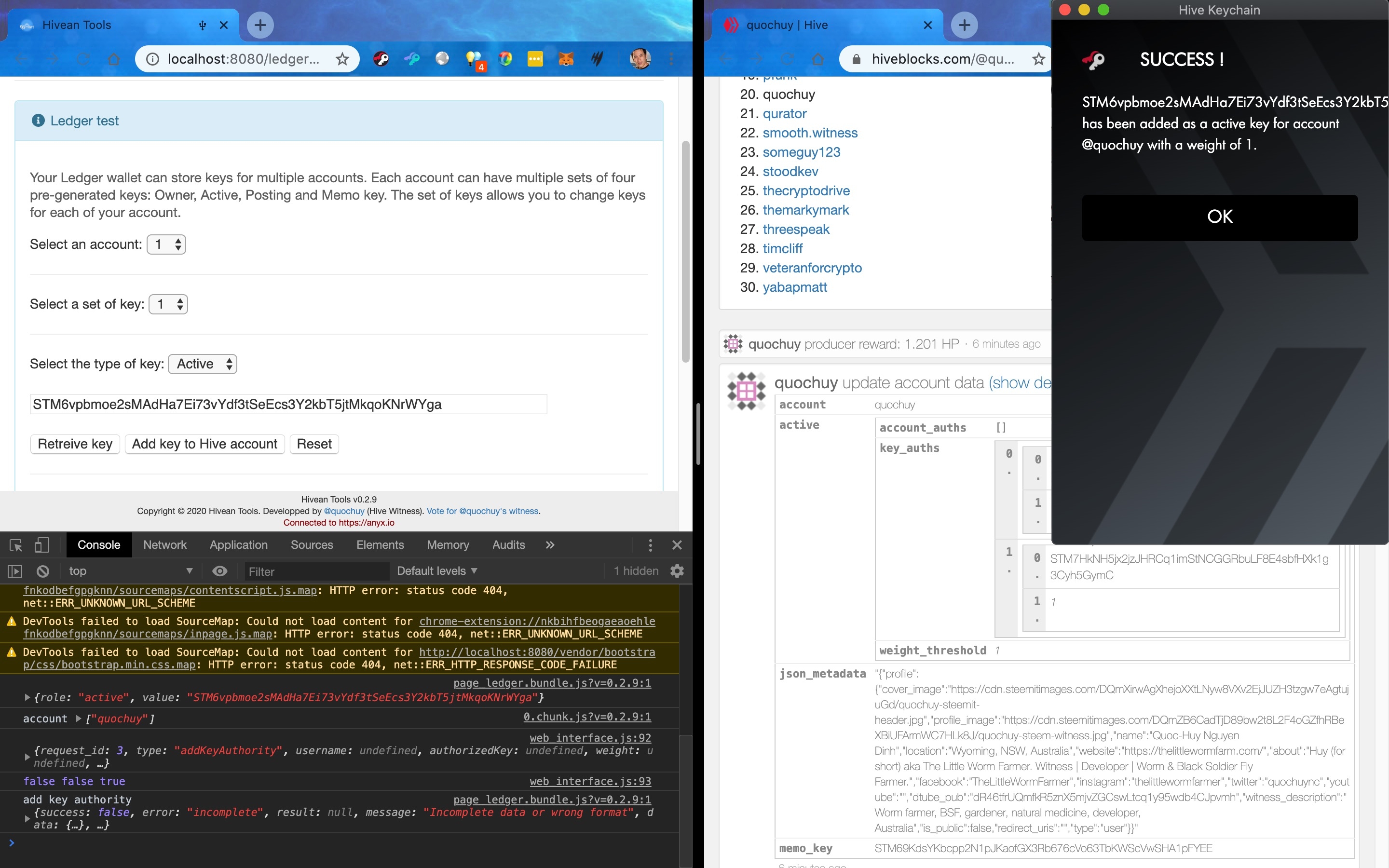Click the Console tab in DevTools
The image size is (1389, 868).
pos(99,544)
